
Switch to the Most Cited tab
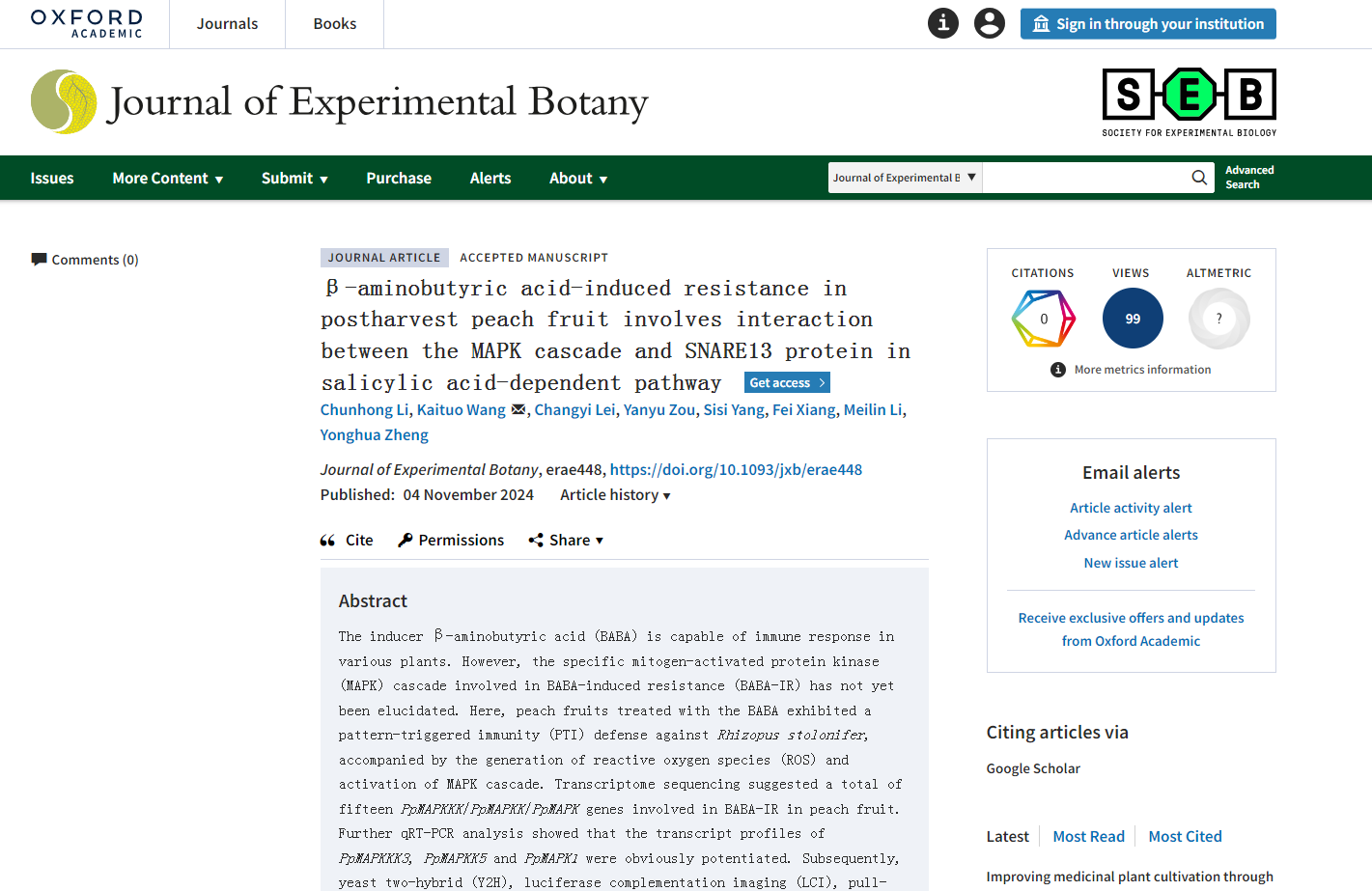pos(1185,837)
